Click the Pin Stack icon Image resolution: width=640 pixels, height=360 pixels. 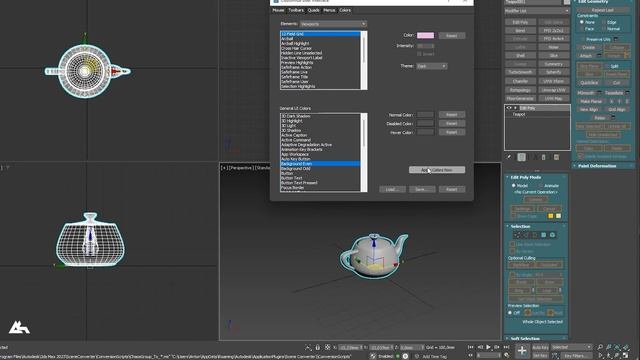(509, 157)
